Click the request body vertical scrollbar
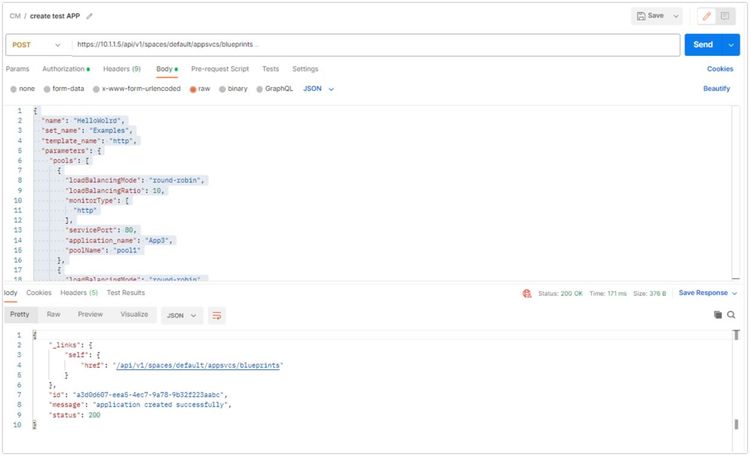This screenshot has height=456, width=750. tap(736, 191)
